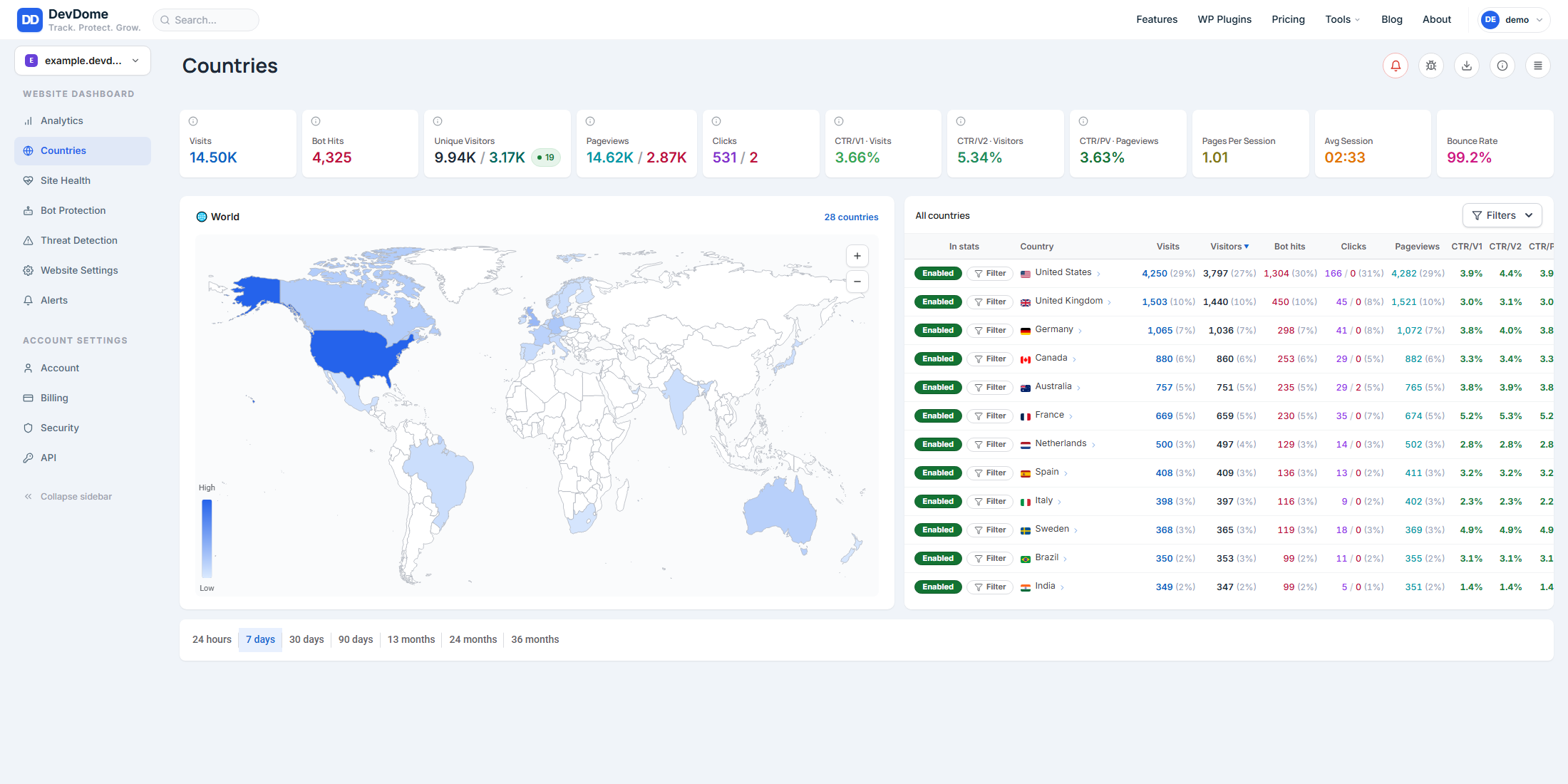Toggle Enabled badge for Netherlands
Screen dimensions: 1568x784
pos(938,445)
